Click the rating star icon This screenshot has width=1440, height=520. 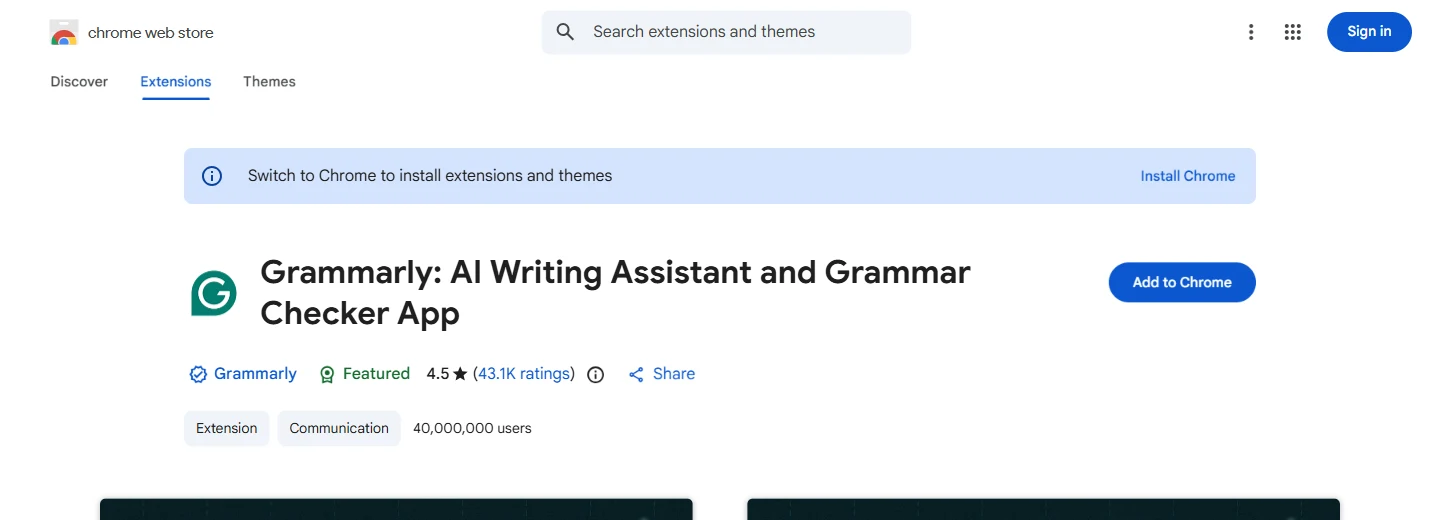coord(460,374)
